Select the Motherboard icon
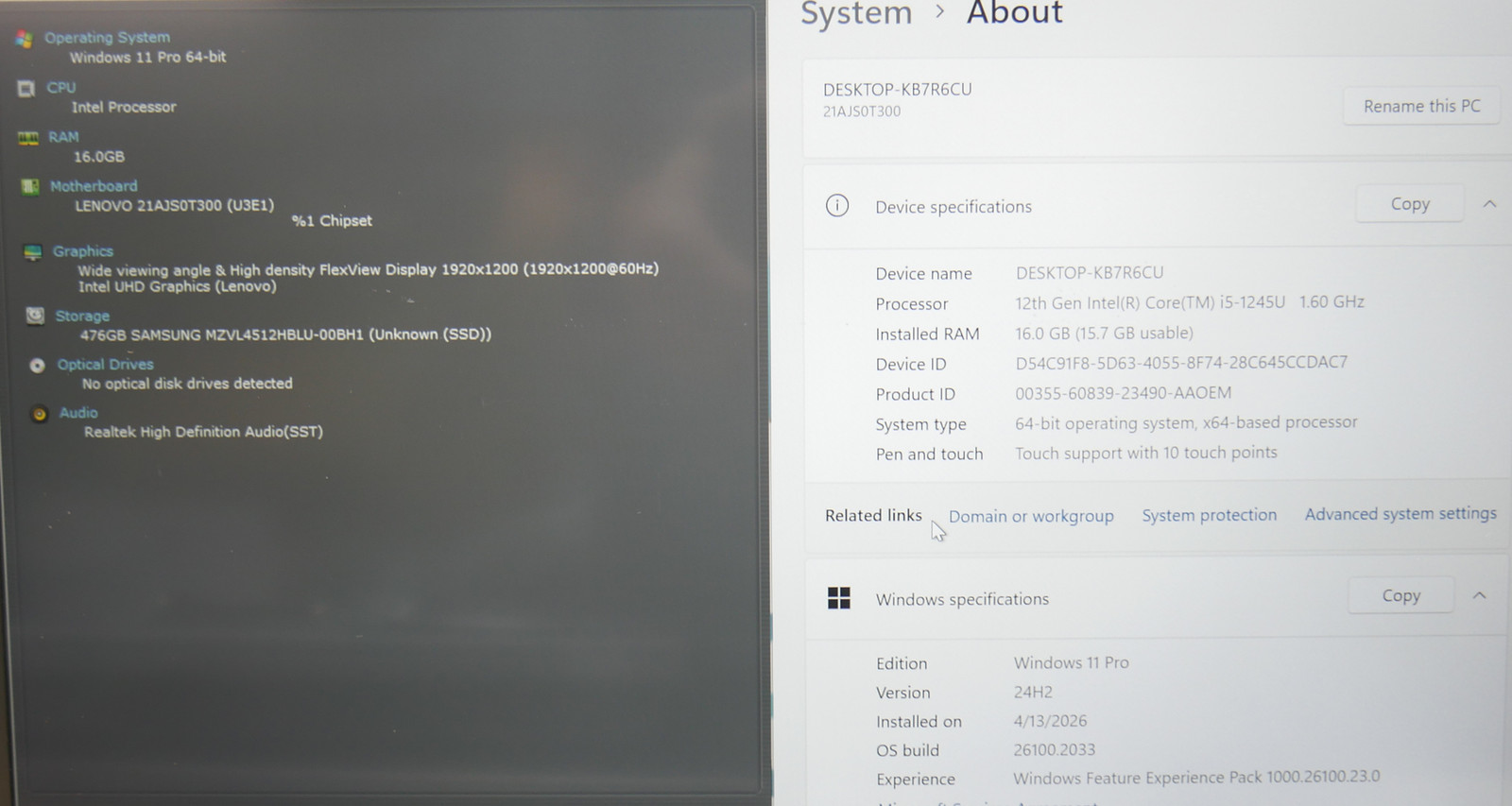The width and height of the screenshot is (1512, 806). tap(30, 186)
